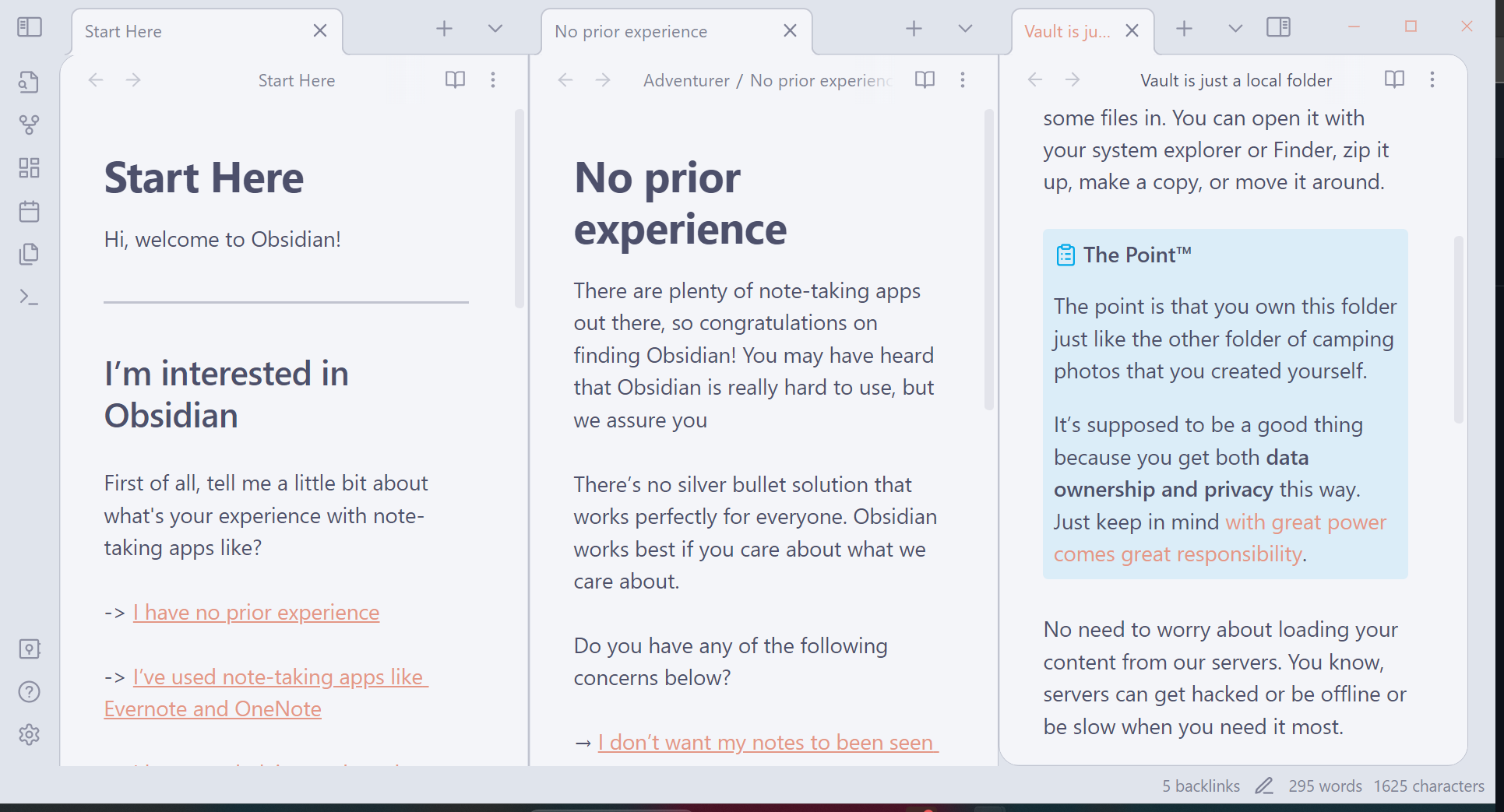Open the options menu on the Vault note
The height and width of the screenshot is (812, 1504).
click(1432, 79)
